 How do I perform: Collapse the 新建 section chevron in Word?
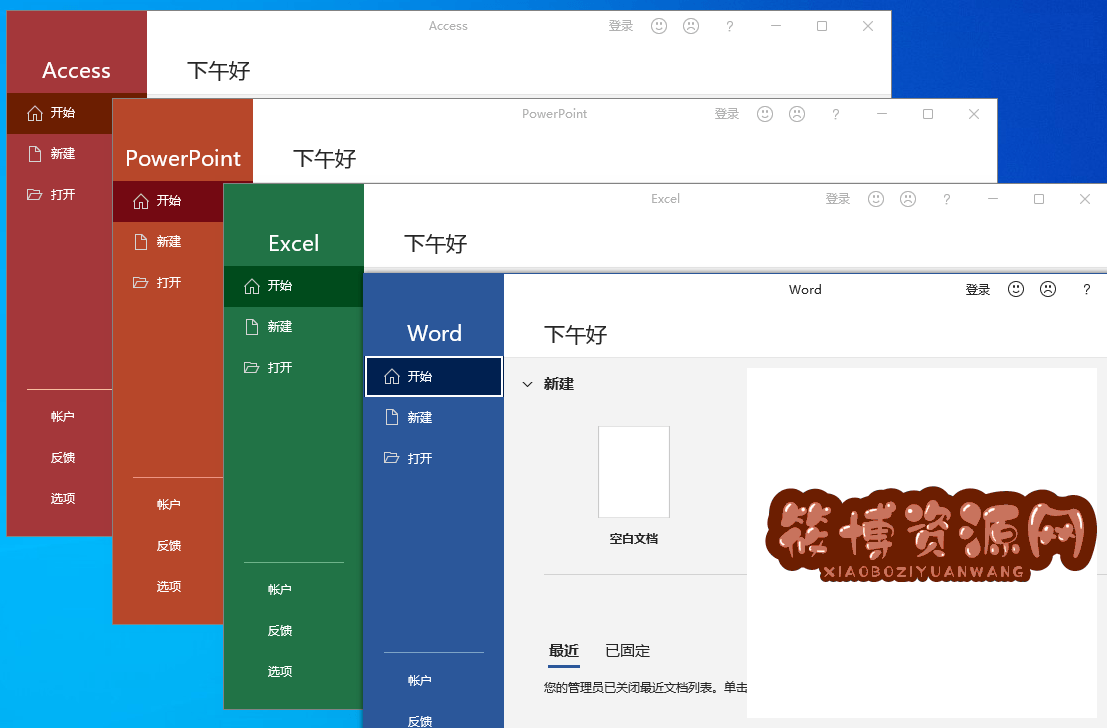(527, 384)
